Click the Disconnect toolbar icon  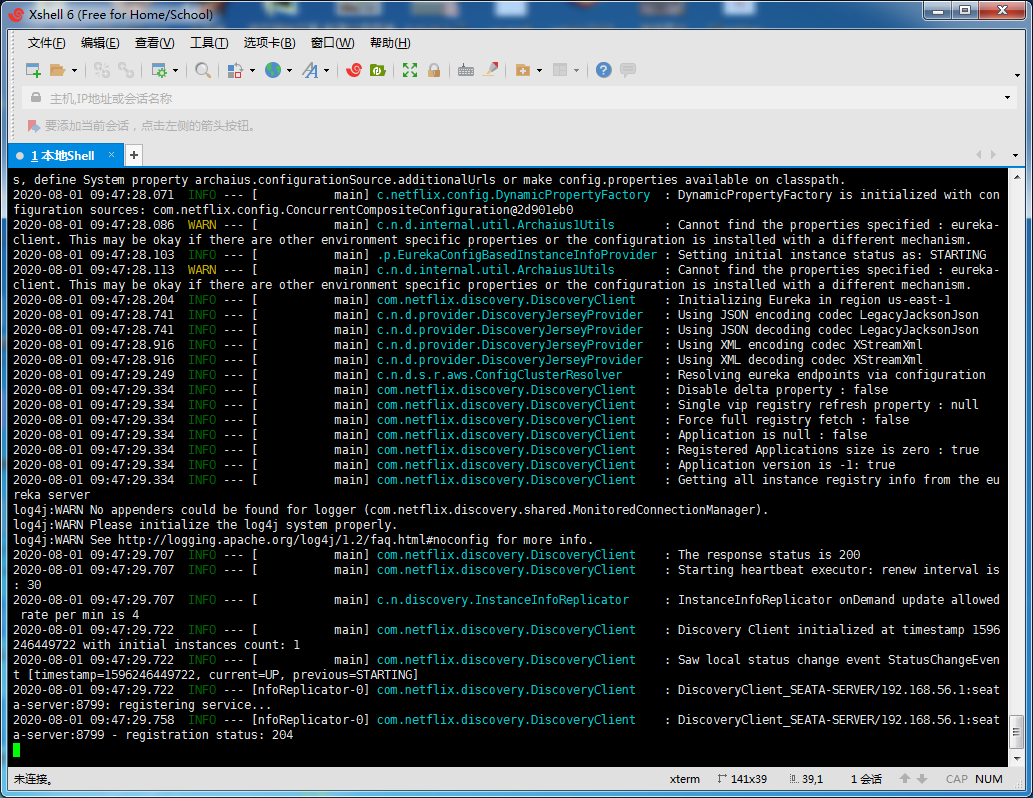click(101, 71)
